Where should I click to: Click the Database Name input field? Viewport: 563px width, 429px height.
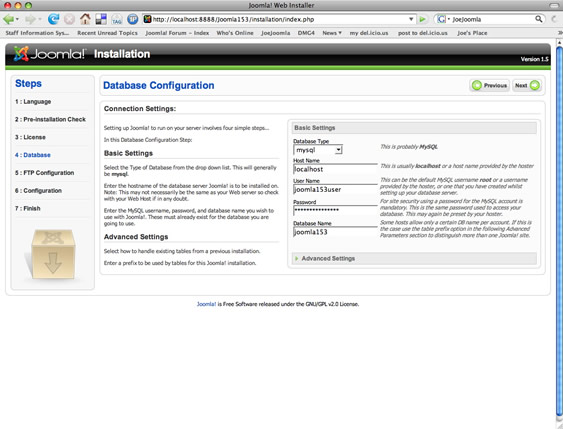tap(335, 232)
